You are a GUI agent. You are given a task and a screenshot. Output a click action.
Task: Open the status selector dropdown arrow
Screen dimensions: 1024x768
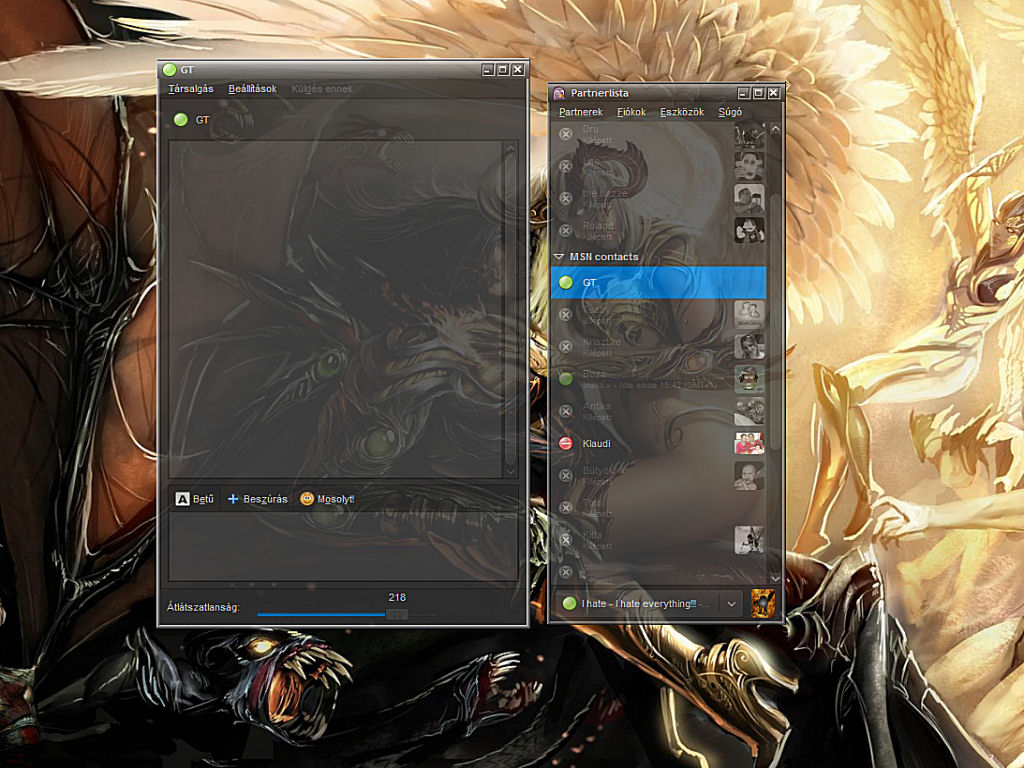tap(732, 604)
